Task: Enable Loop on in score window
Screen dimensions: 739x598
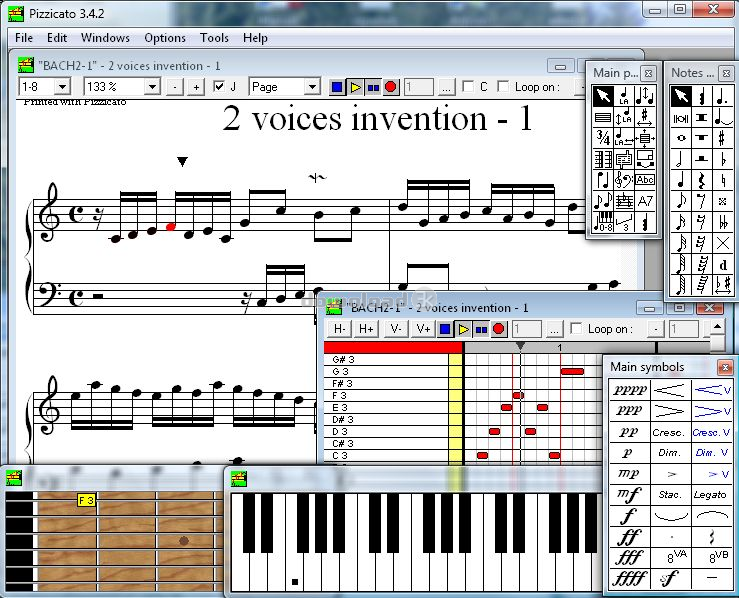Action: 503,86
